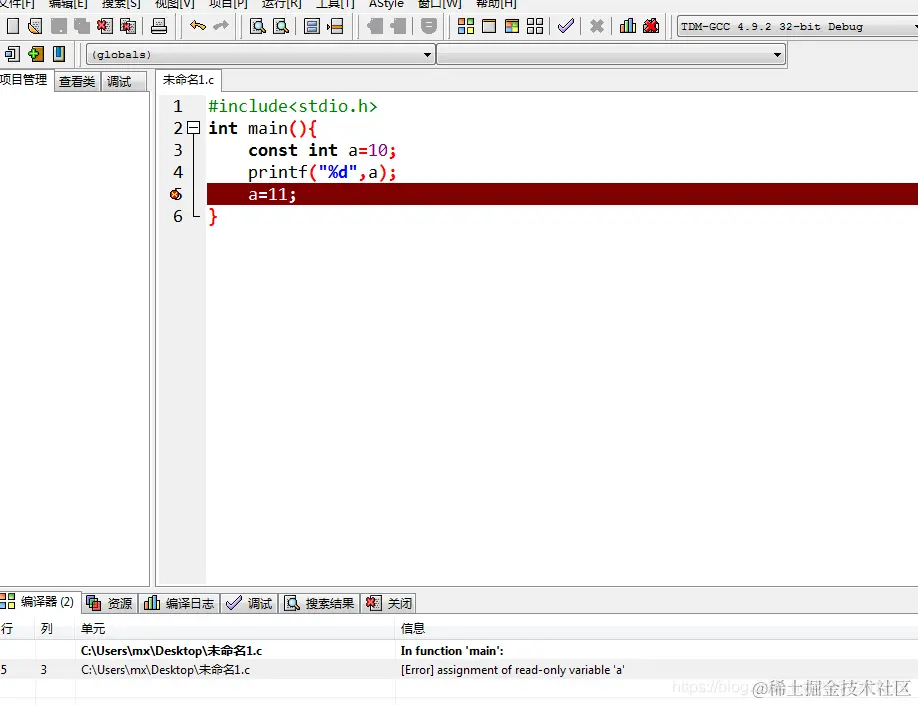This screenshot has height=705, width=918.
Task: Click the Toggle bookmarks icon
Action: pyautogui.click(x=12, y=54)
